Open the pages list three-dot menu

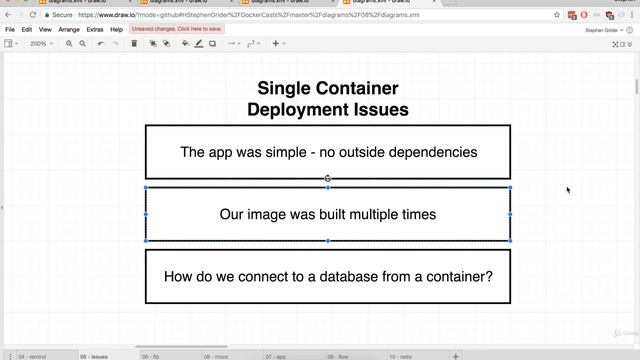10,356
